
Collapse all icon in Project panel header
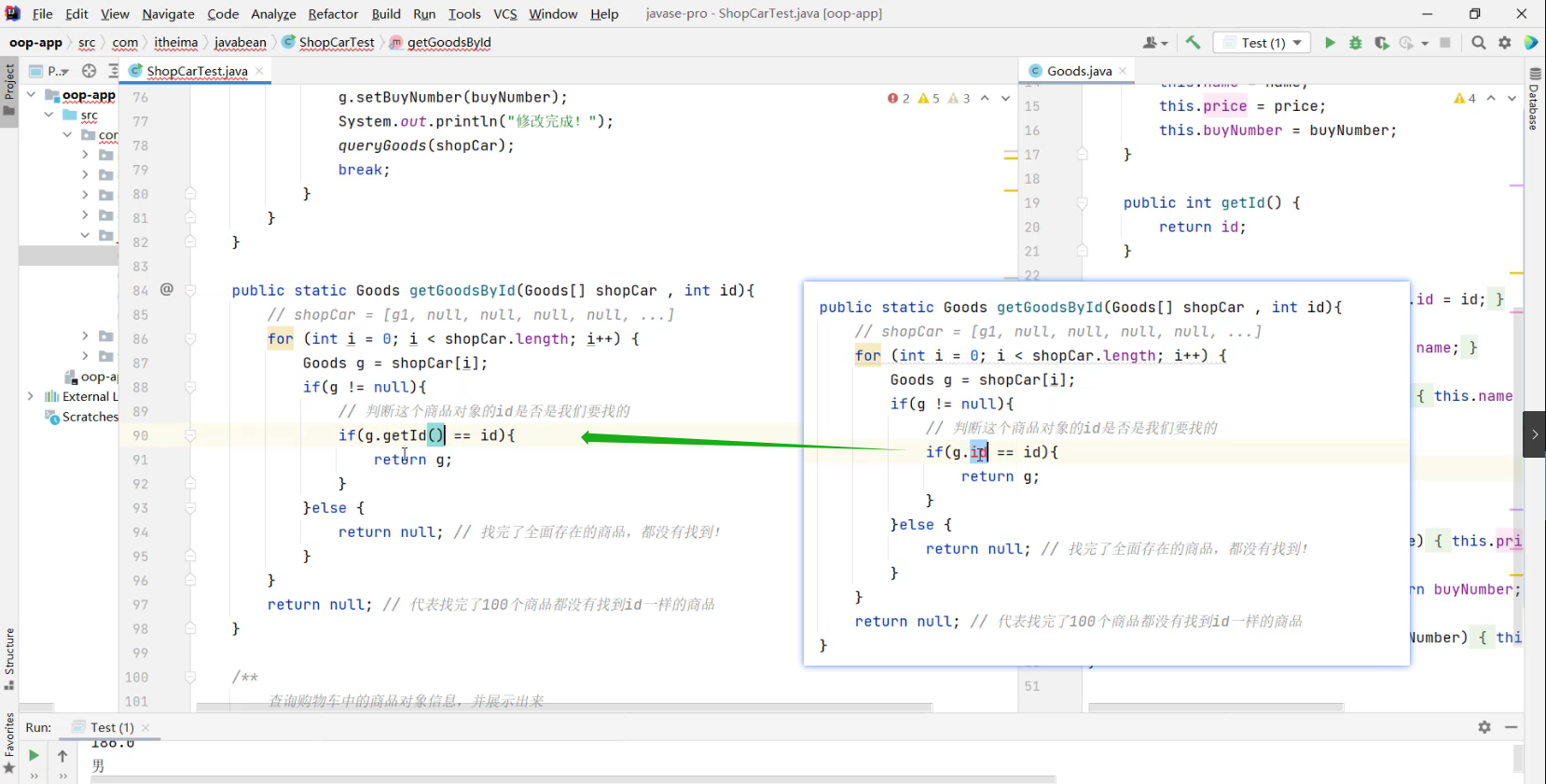pos(113,71)
